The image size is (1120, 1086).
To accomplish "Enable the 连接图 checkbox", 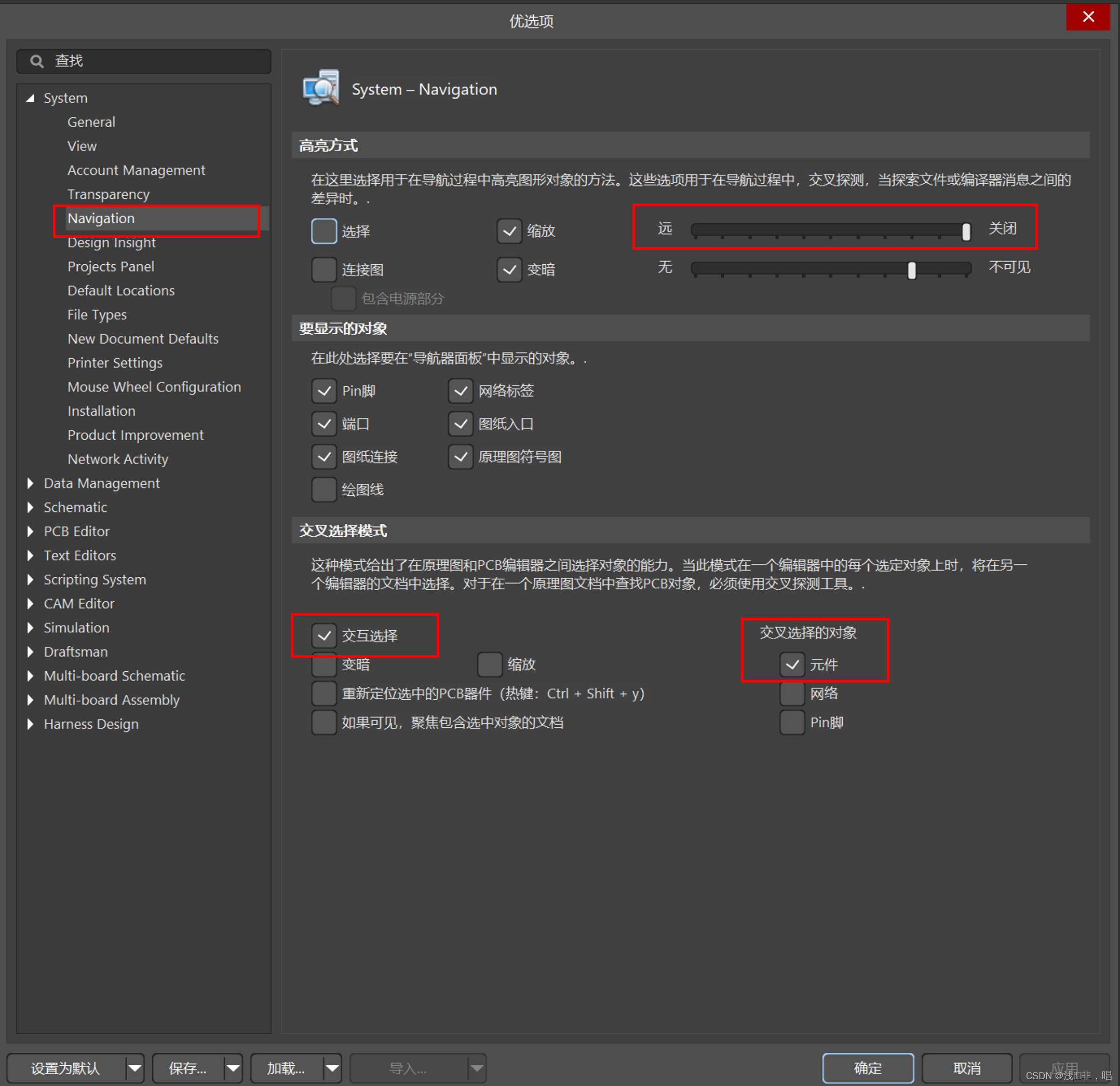I will click(x=324, y=269).
